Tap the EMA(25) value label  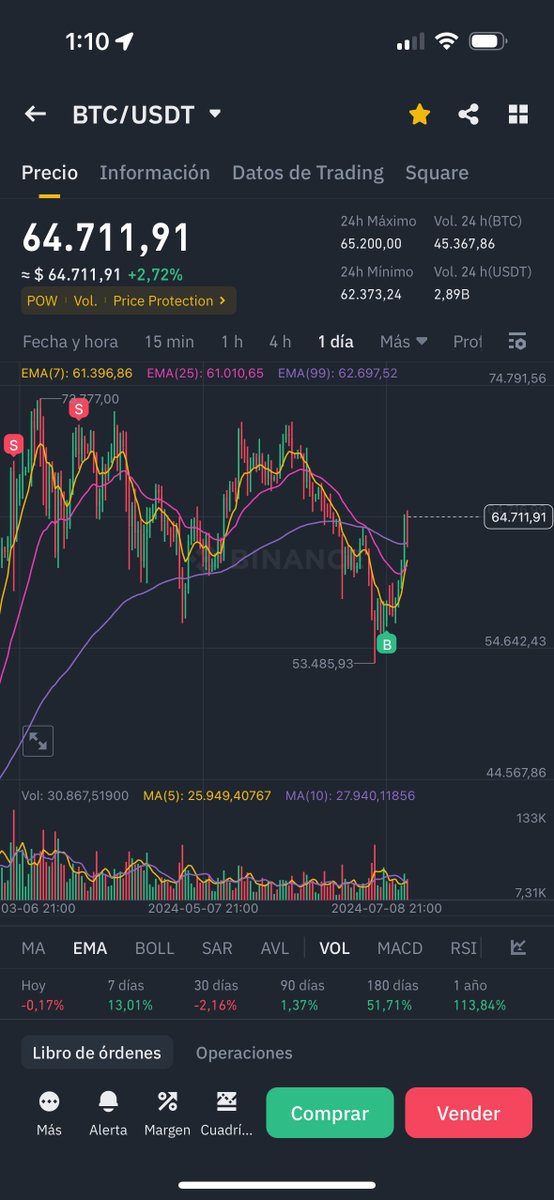(x=205, y=373)
